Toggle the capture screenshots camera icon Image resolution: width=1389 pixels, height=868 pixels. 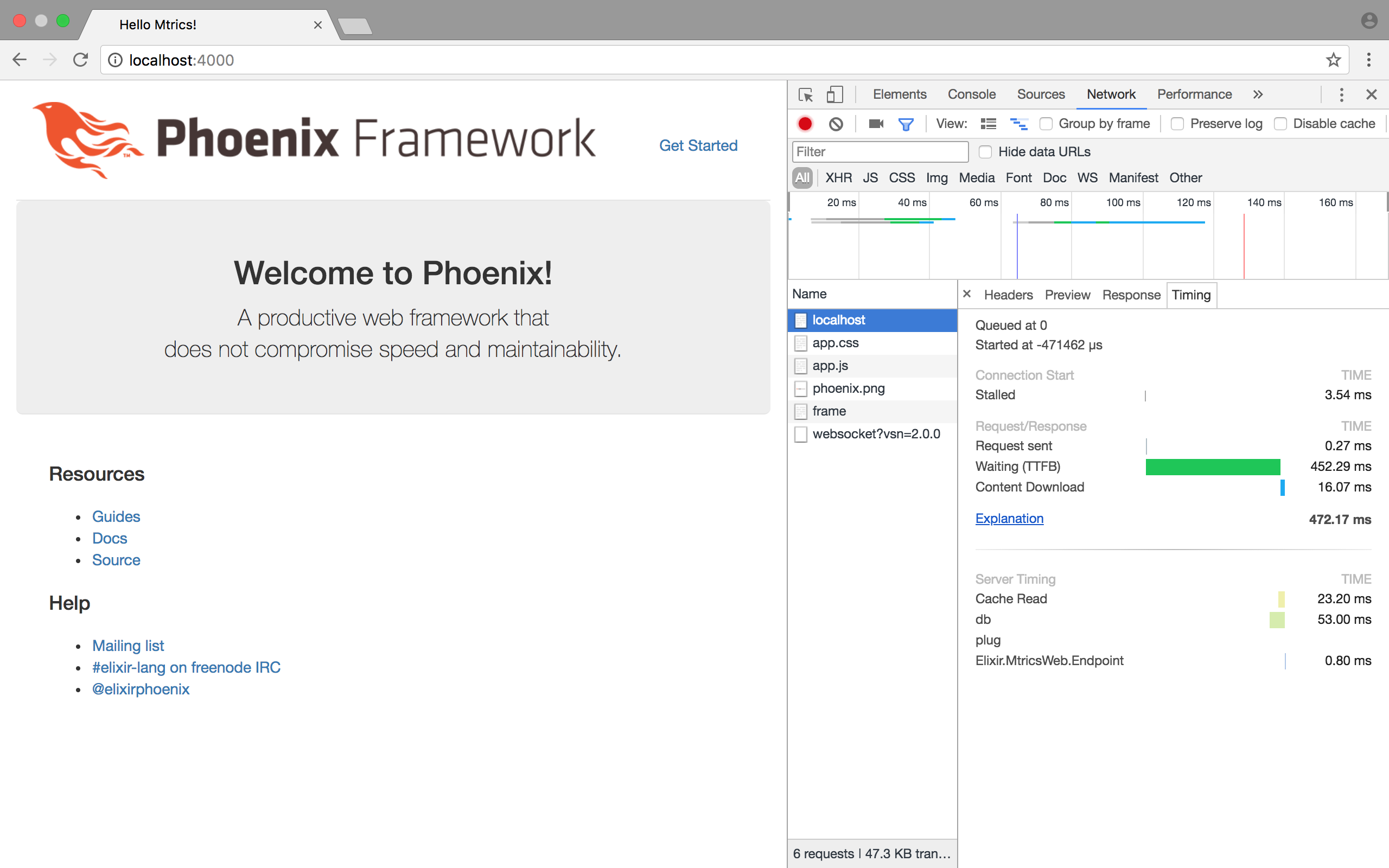click(x=875, y=124)
